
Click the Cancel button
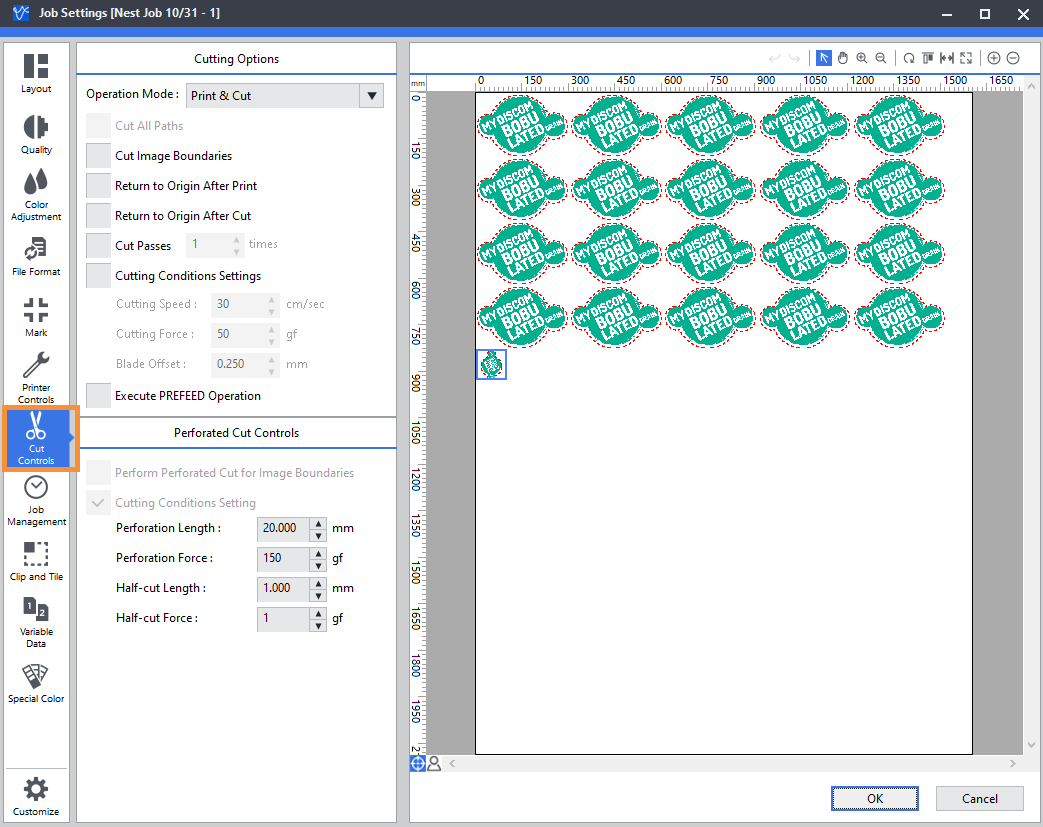(x=979, y=798)
